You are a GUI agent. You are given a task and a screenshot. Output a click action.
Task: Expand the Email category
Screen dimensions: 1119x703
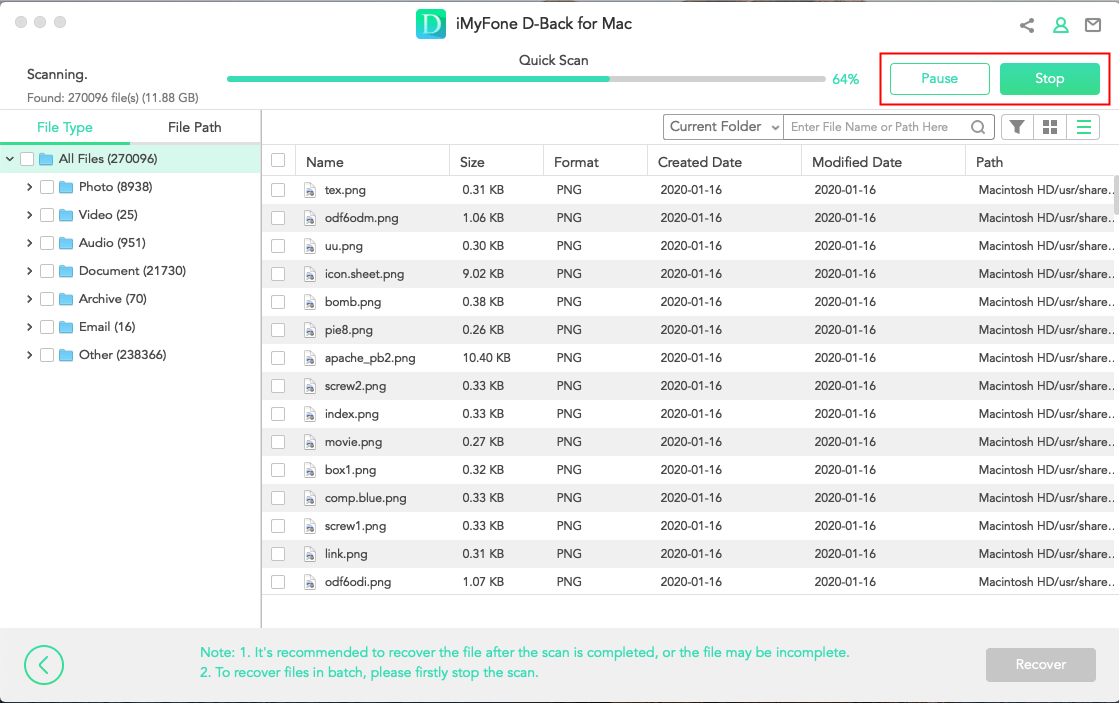pyautogui.click(x=29, y=327)
